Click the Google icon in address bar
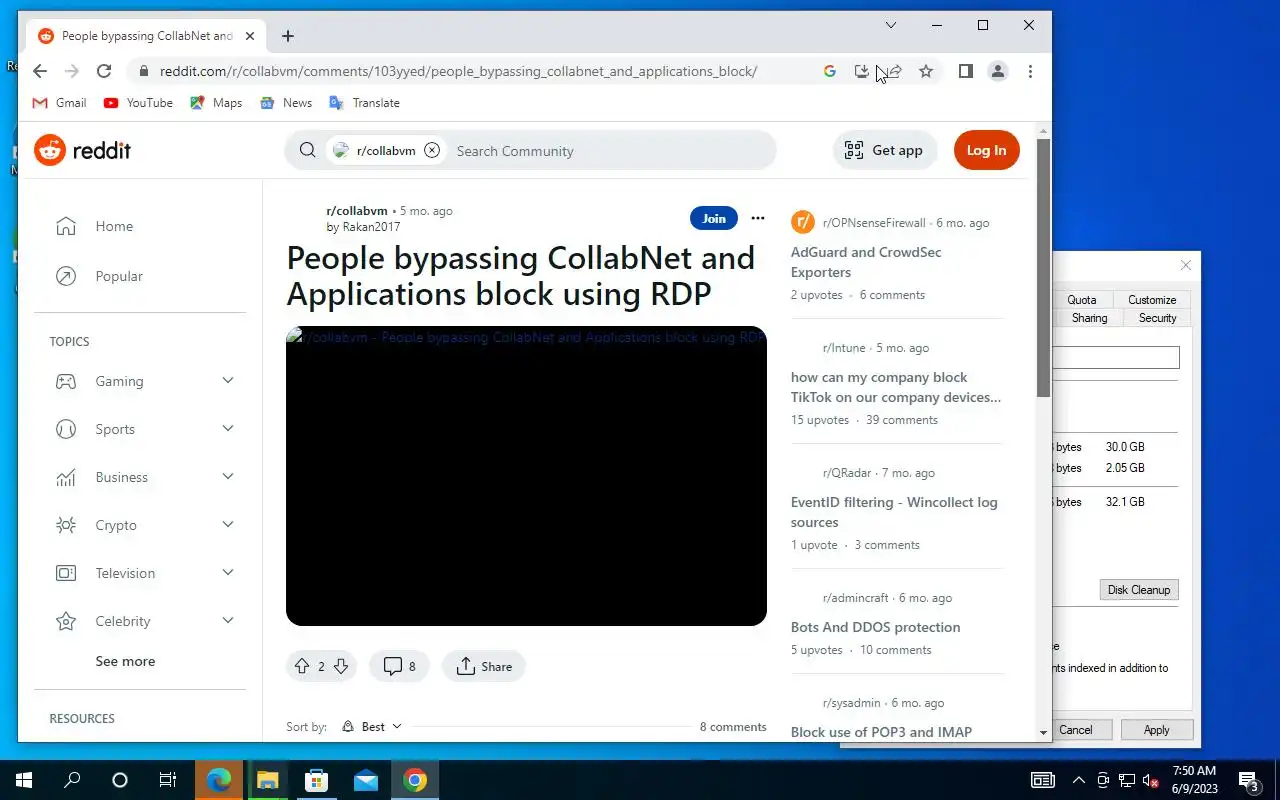This screenshot has height=800, width=1280. point(829,71)
